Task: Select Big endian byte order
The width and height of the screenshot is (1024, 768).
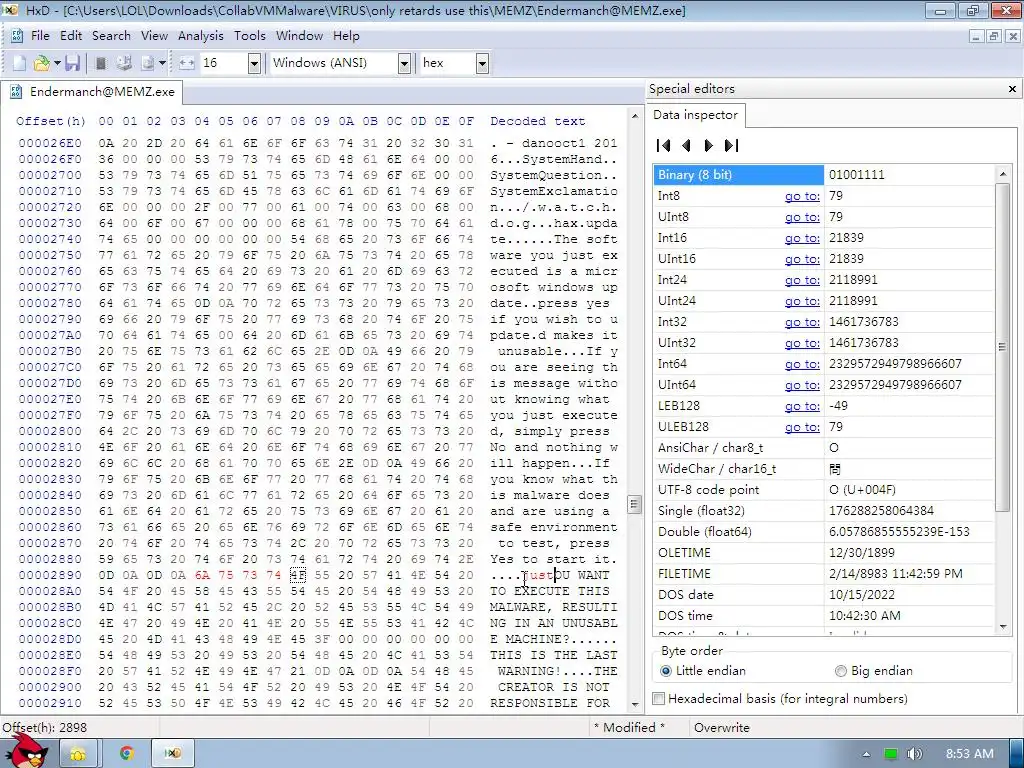Action: click(874, 671)
